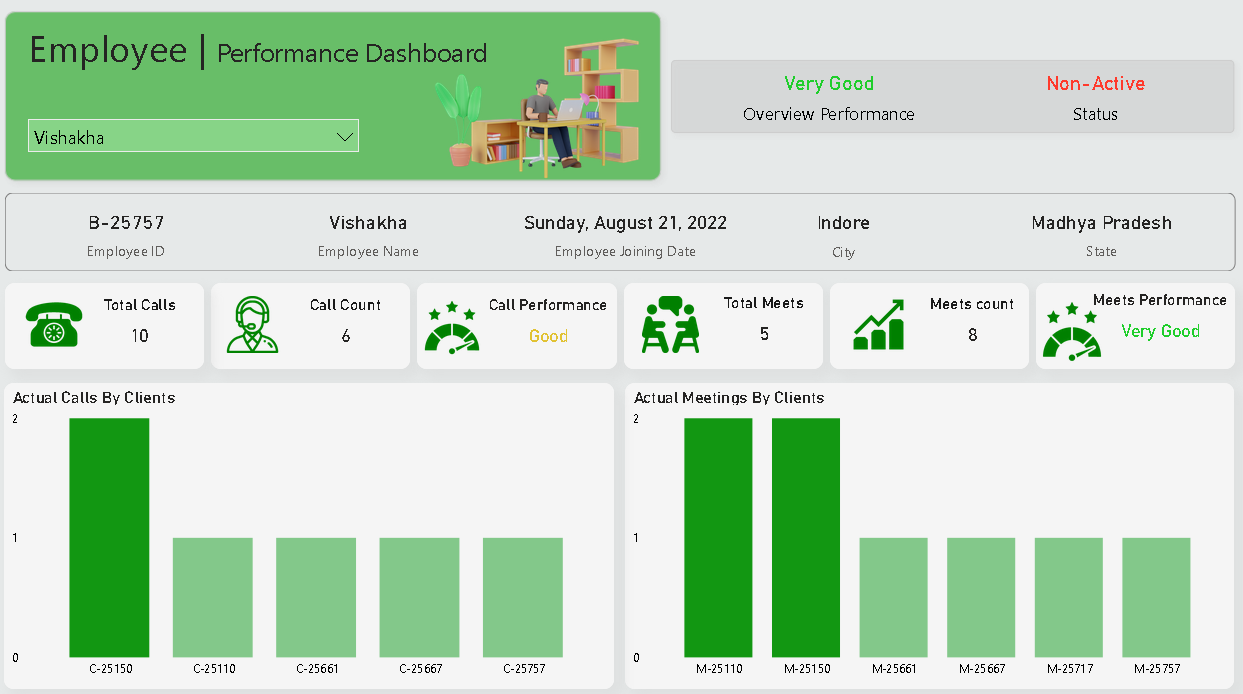
Task: Select the M-25110 bar in meetings chart
Action: (718, 537)
